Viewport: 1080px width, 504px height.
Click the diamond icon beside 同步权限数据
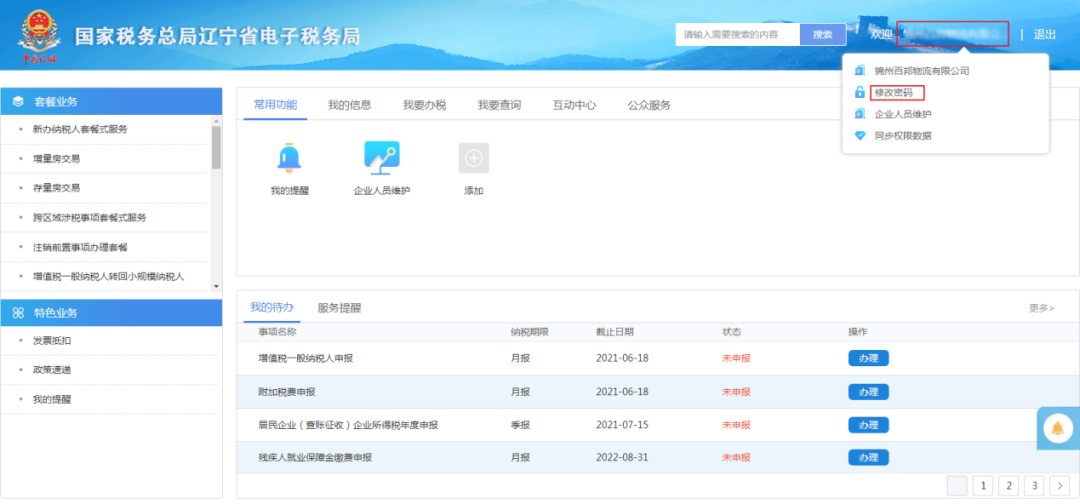coord(859,136)
